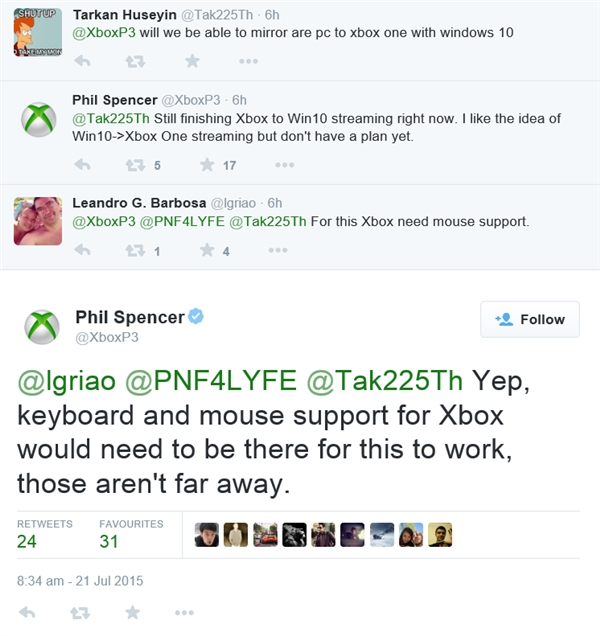The height and width of the screenshot is (636, 600).
Task: Open more options on Tarkan Huseyin's tweet
Action: pyautogui.click(x=248, y=61)
